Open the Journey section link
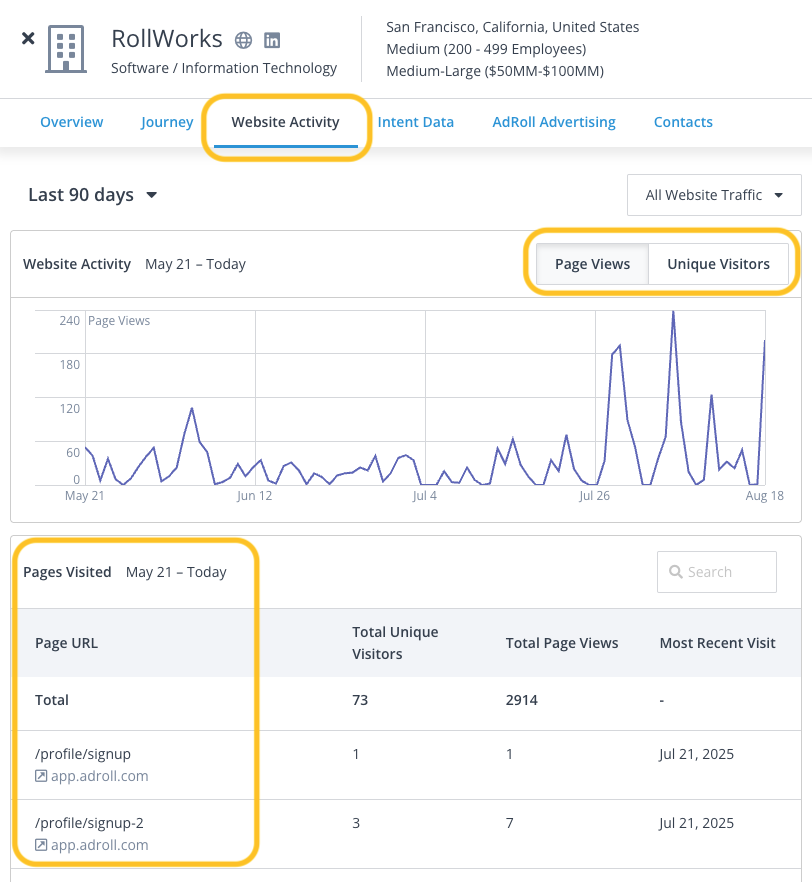812x882 pixels. click(167, 121)
